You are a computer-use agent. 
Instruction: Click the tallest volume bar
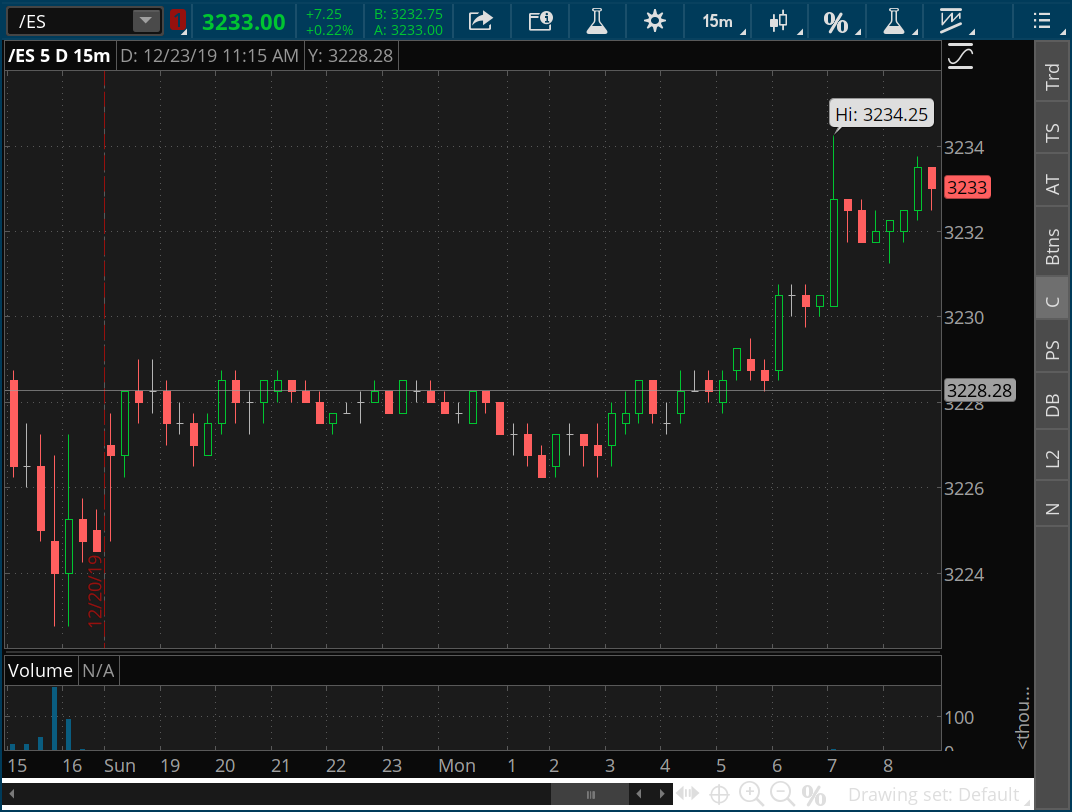pos(55,718)
